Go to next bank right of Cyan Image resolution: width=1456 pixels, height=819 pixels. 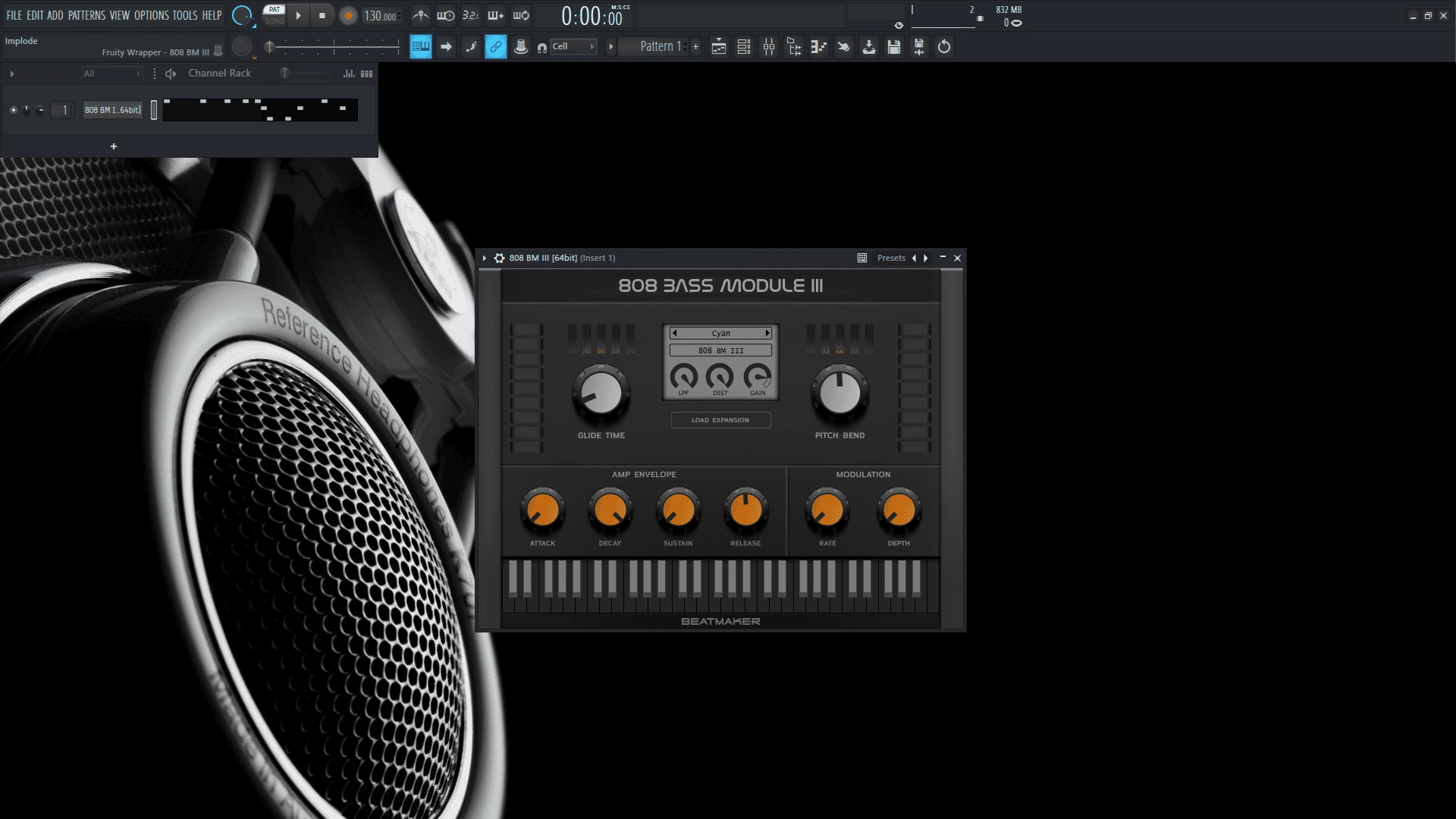767,333
